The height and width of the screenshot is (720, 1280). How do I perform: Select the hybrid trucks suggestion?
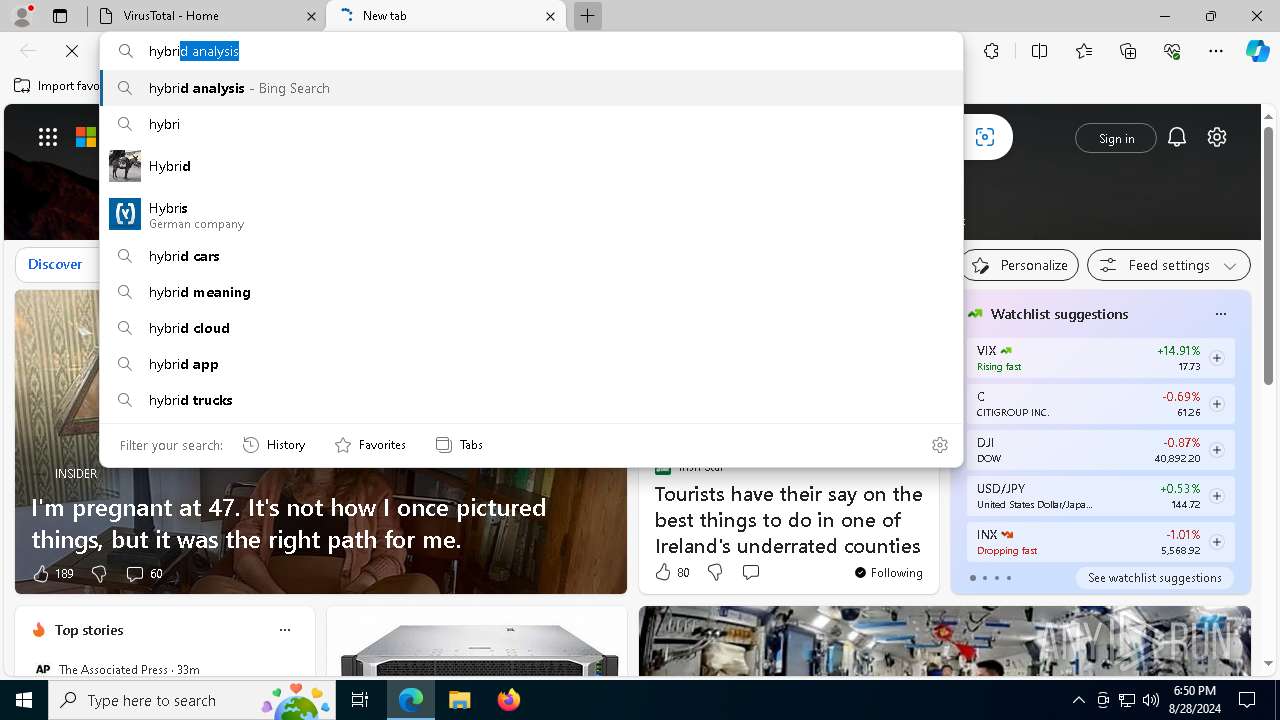click(531, 400)
